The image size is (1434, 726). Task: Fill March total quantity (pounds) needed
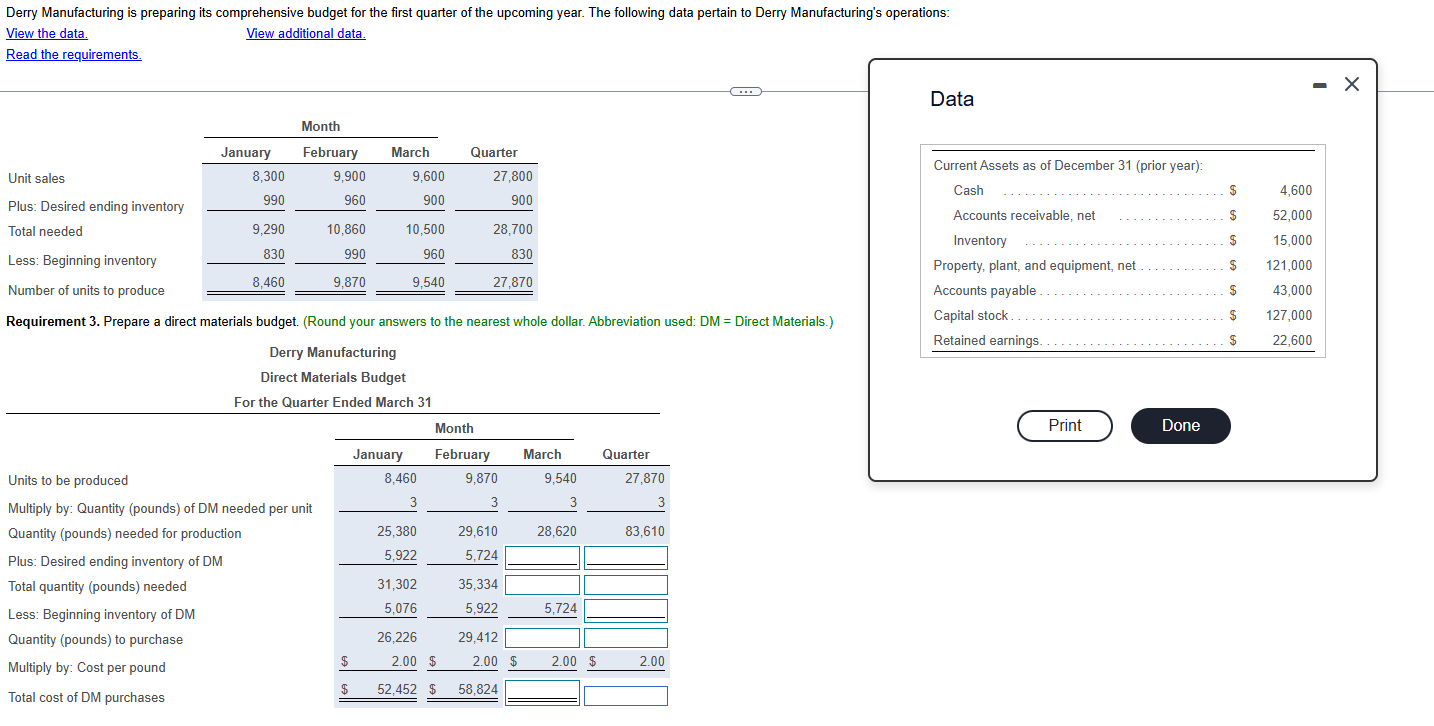pyautogui.click(x=543, y=585)
